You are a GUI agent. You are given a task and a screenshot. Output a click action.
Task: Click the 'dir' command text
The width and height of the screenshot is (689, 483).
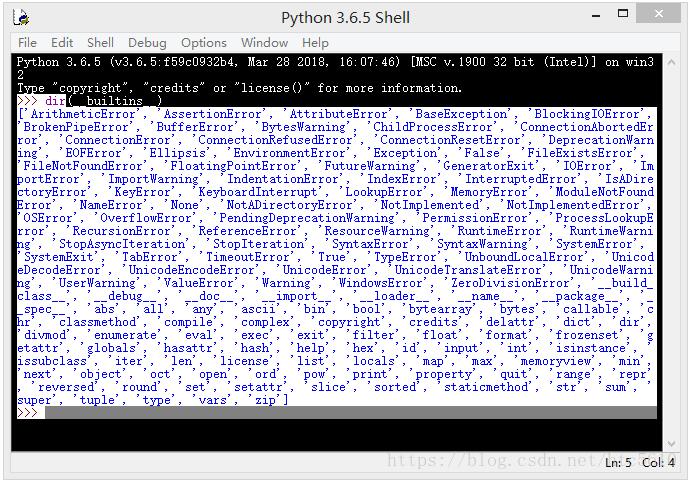[x=55, y=101]
